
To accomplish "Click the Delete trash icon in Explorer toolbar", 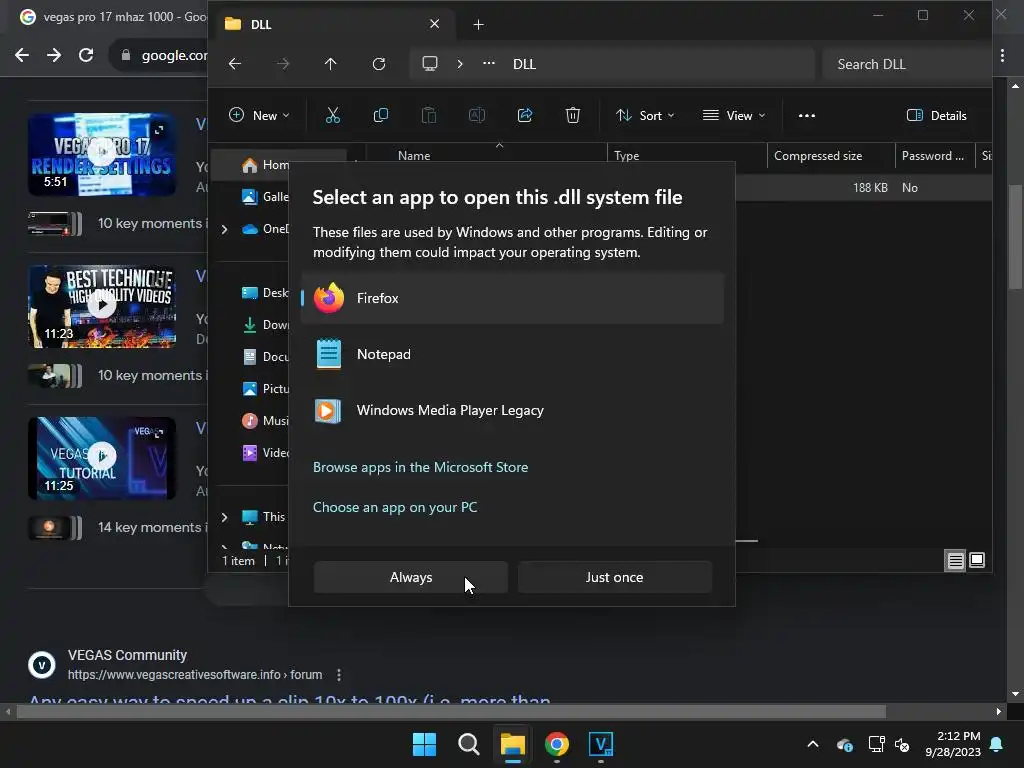I will point(573,116).
